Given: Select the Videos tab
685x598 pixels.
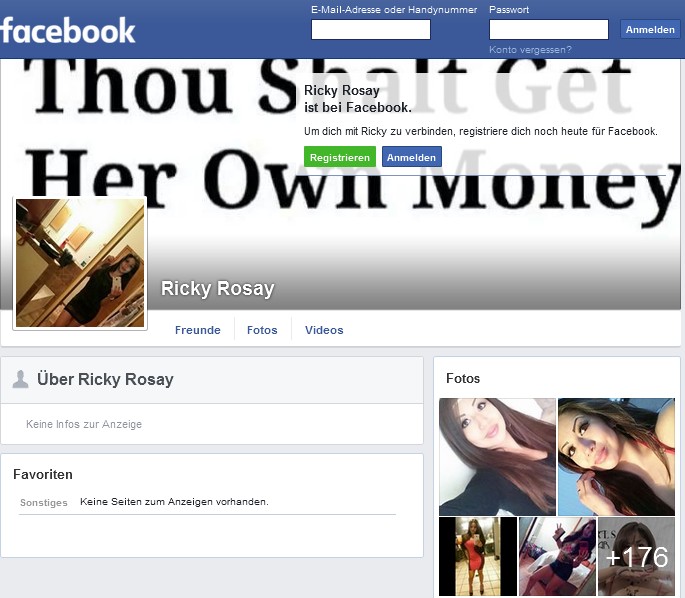Looking at the screenshot, I should click(324, 330).
